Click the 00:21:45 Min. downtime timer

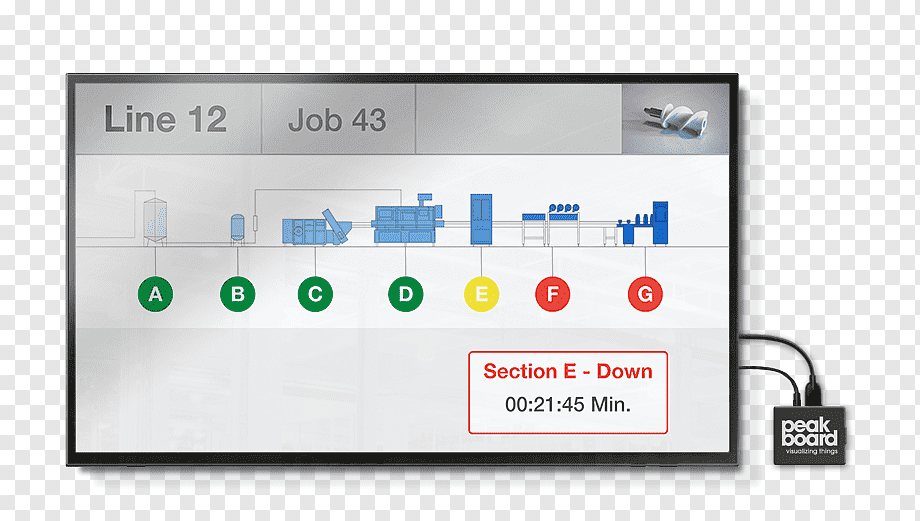click(568, 404)
